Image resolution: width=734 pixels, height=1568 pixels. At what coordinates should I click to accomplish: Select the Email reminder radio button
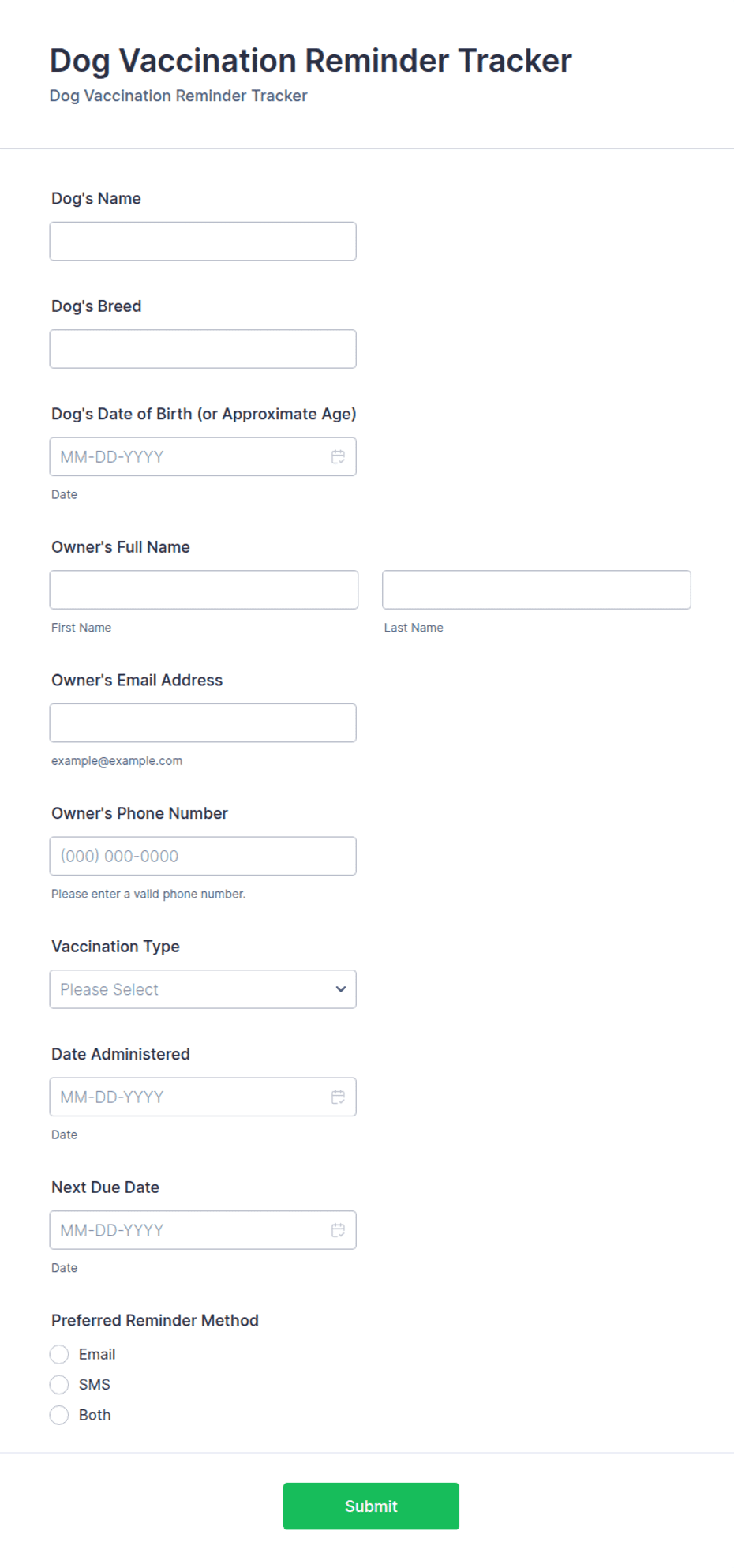(x=59, y=1354)
